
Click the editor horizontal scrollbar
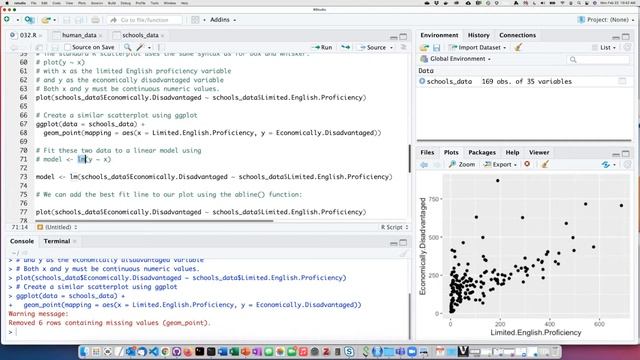coord(154,221)
